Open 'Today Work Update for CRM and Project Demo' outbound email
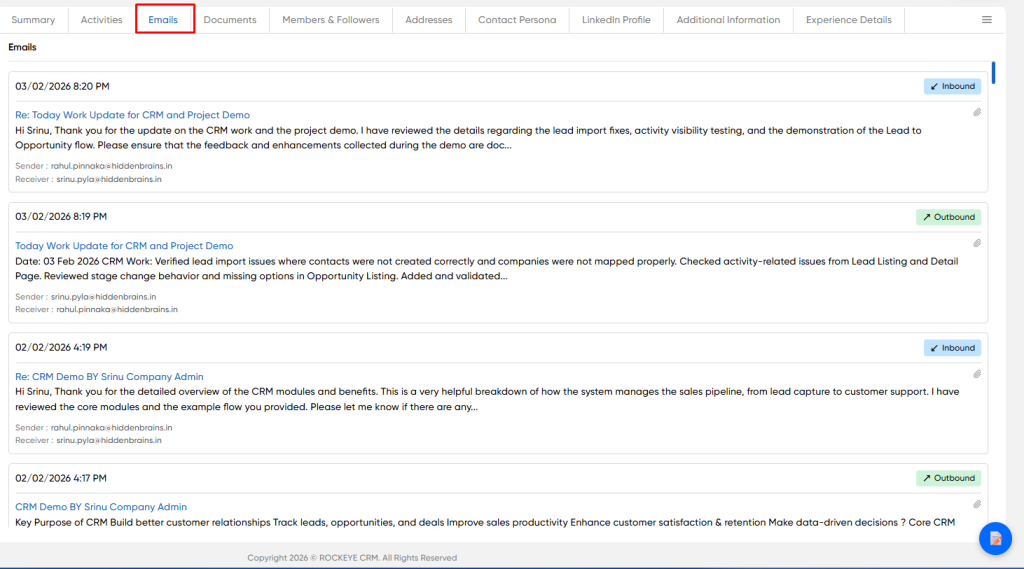Screen dimensions: 1024x569 click(124, 246)
